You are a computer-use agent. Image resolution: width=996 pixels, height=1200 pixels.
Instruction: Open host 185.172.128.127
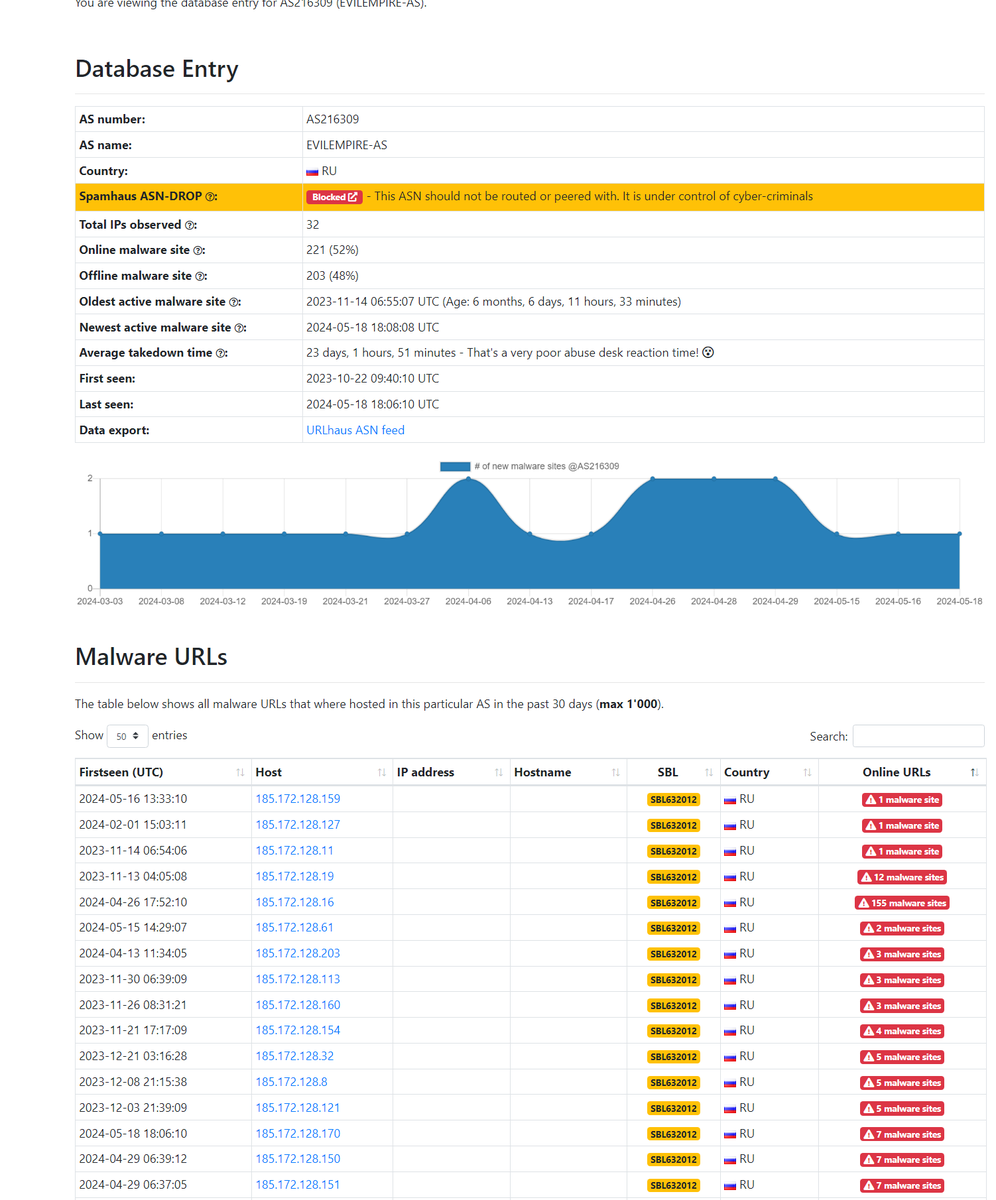point(298,825)
